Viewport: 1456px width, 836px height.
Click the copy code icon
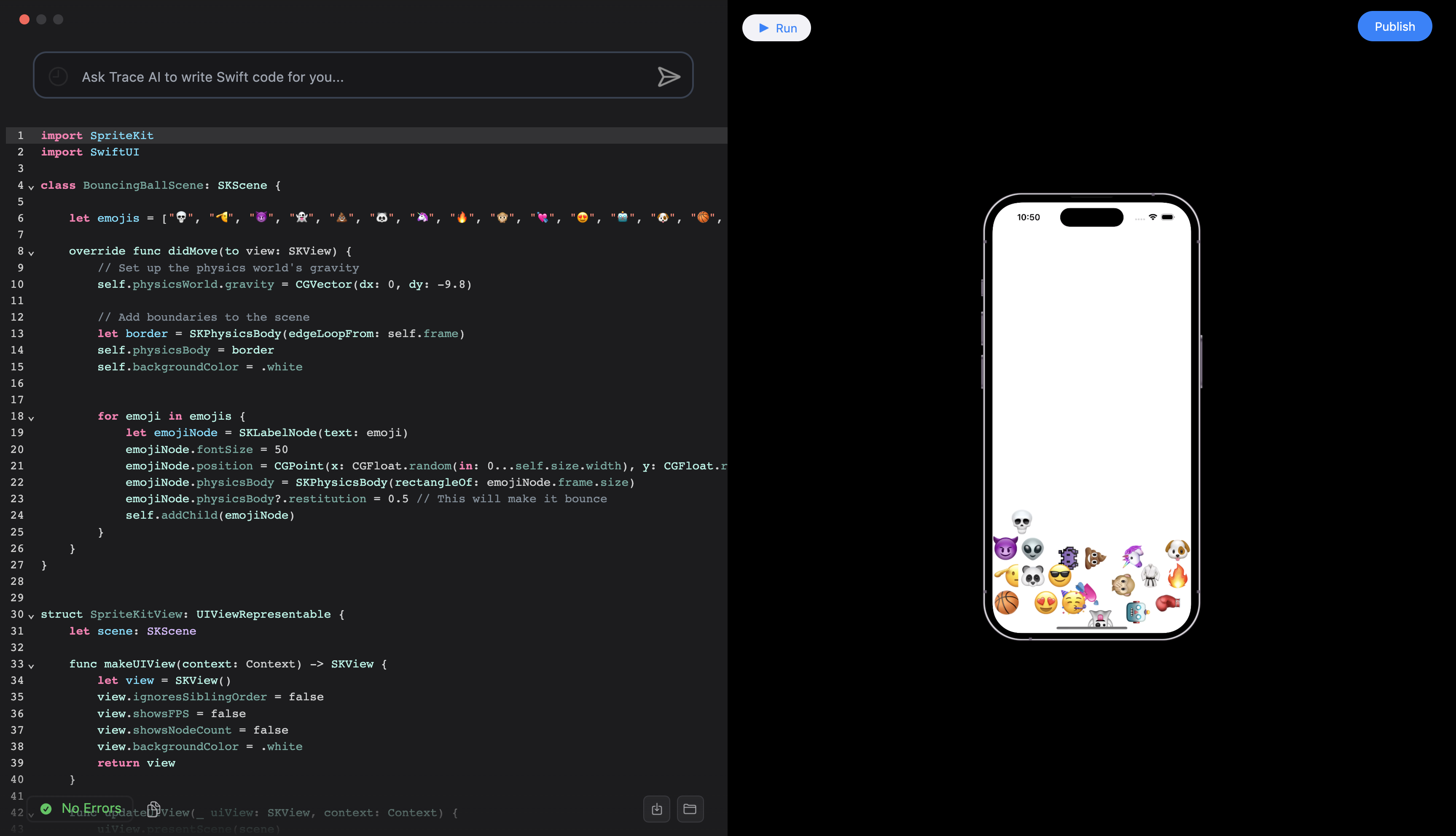153,809
